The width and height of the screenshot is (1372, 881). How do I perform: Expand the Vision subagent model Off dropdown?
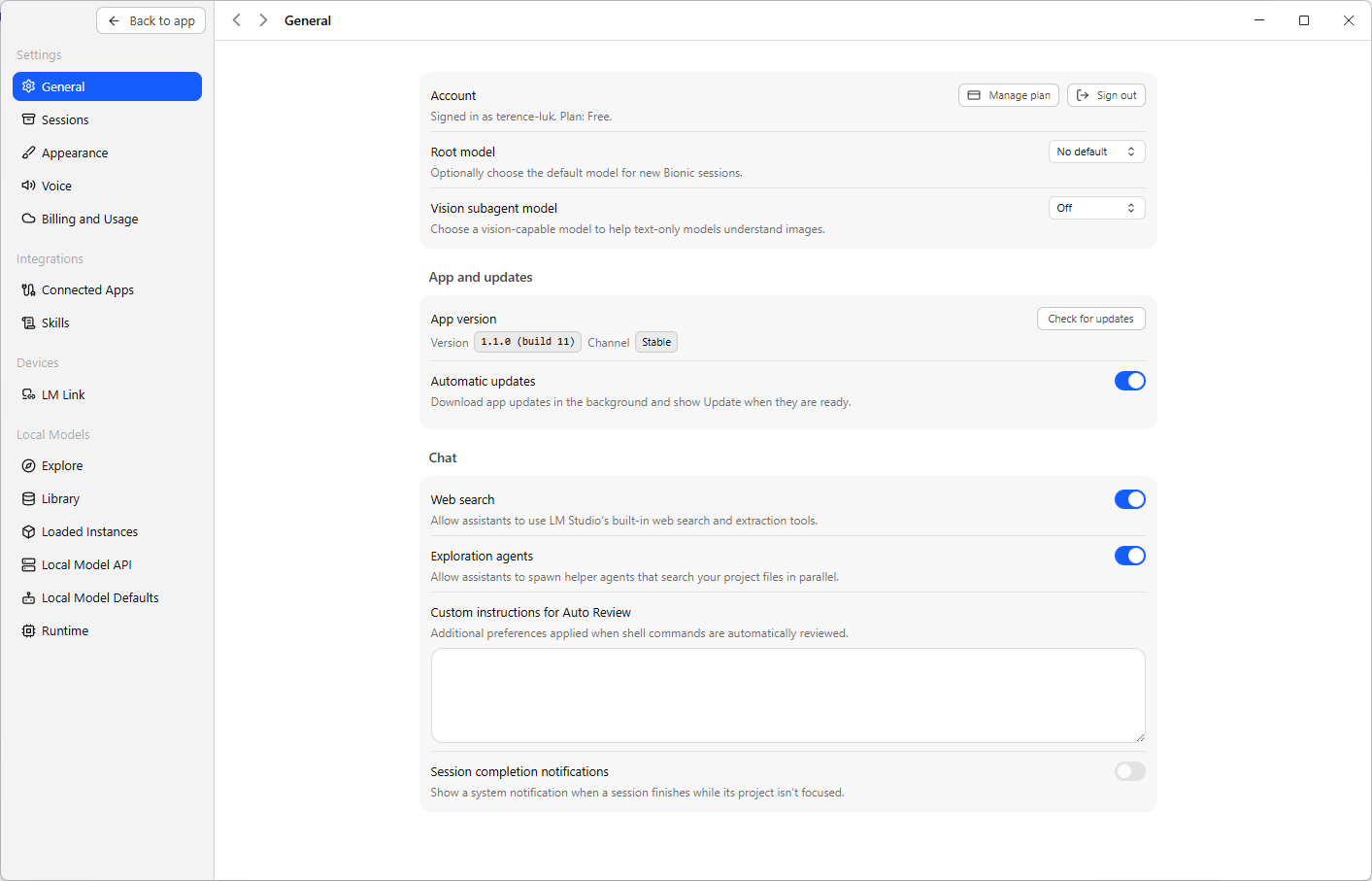[1096, 208]
